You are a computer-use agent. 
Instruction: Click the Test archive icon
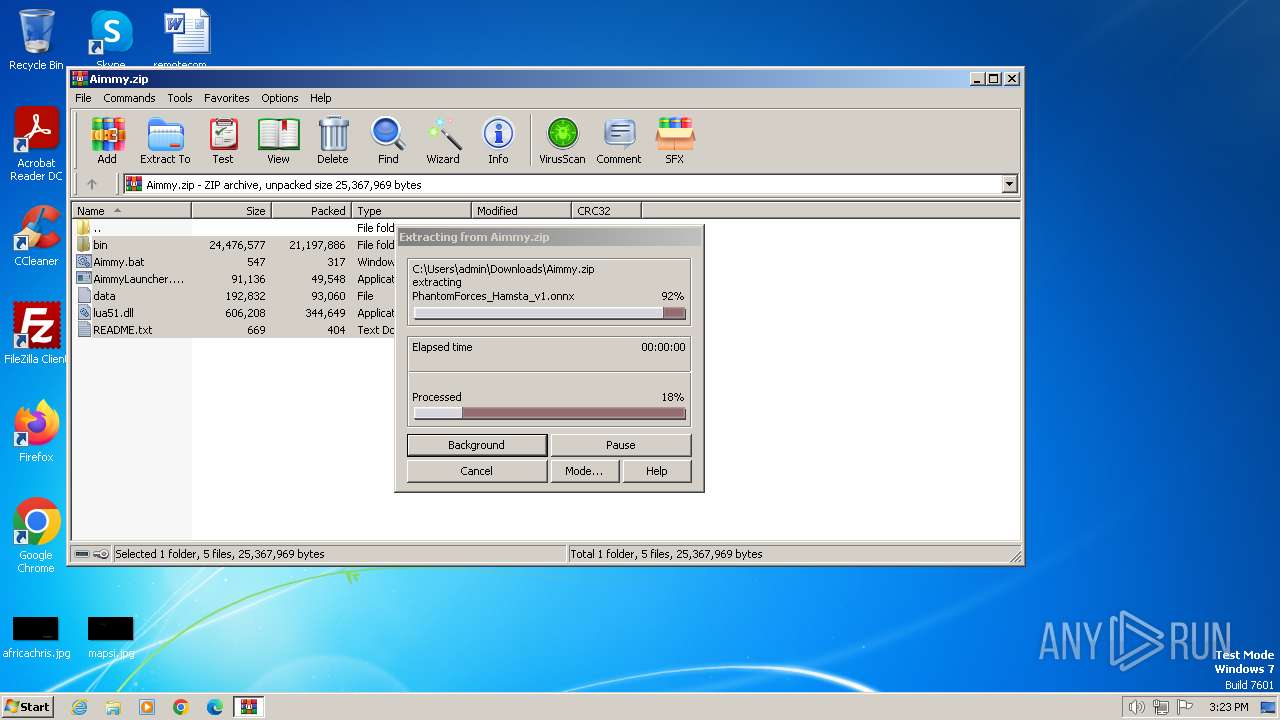(x=223, y=140)
